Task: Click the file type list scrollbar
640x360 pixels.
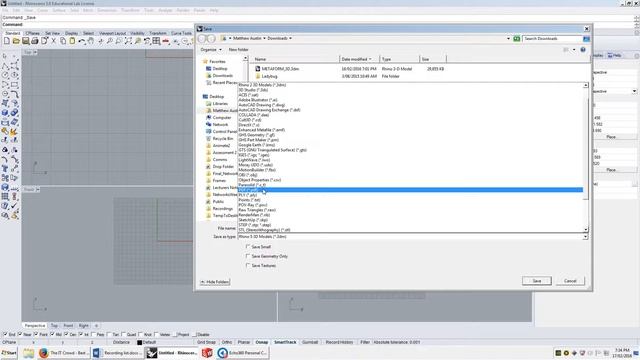Action: (x=586, y=158)
